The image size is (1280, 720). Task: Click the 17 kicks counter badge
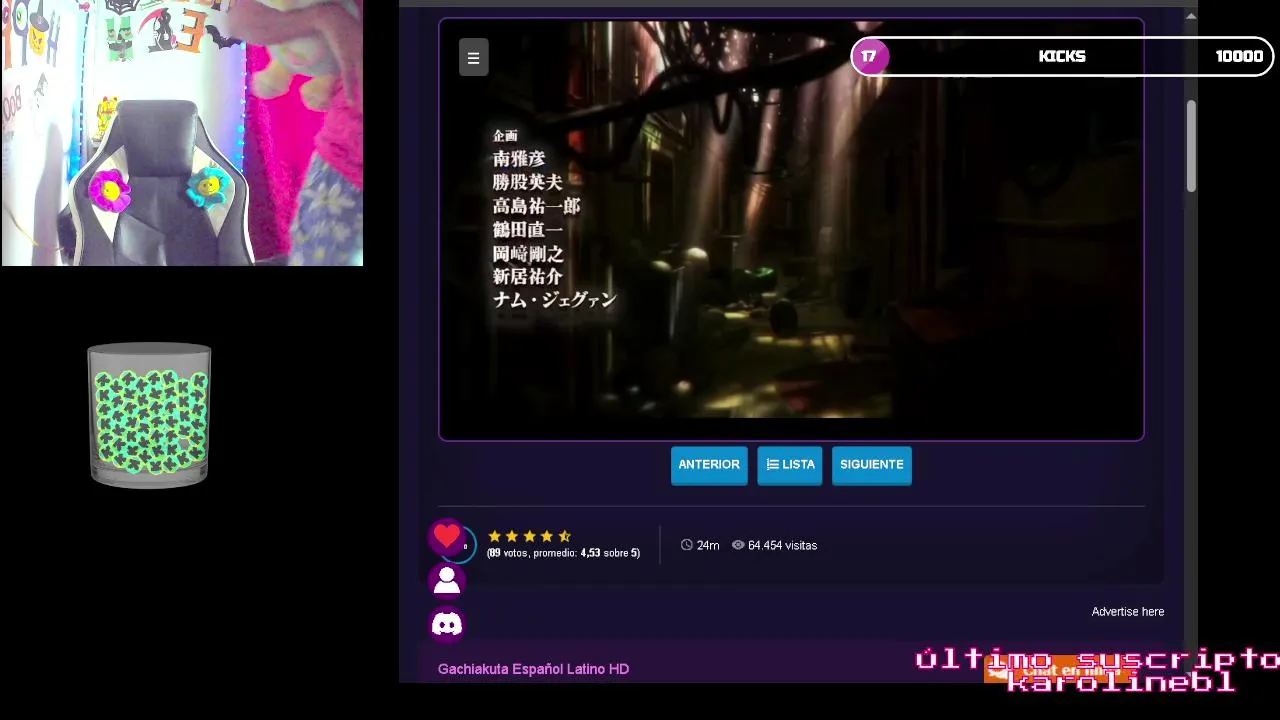point(869,56)
